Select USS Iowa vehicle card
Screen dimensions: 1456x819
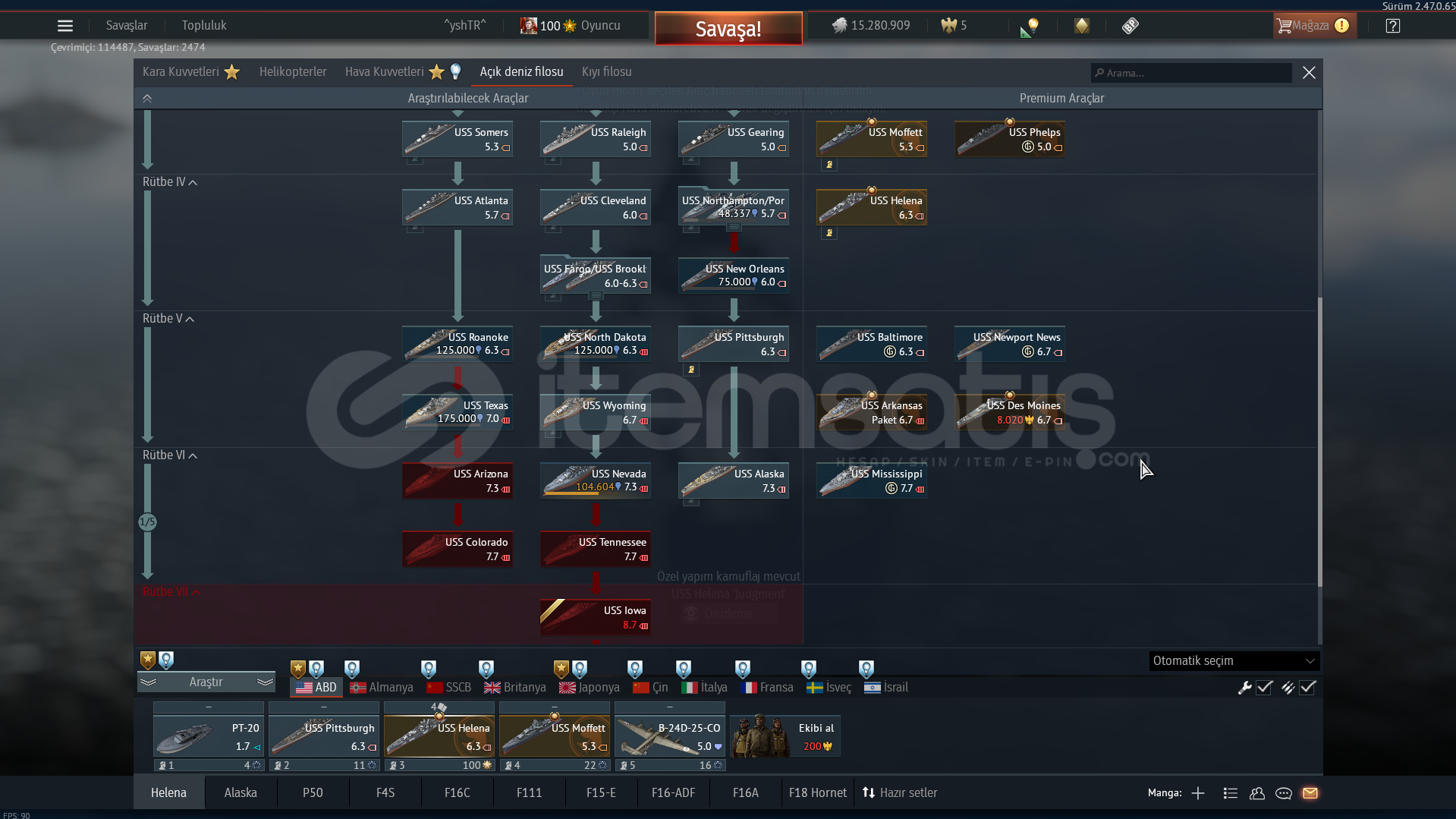tap(596, 616)
